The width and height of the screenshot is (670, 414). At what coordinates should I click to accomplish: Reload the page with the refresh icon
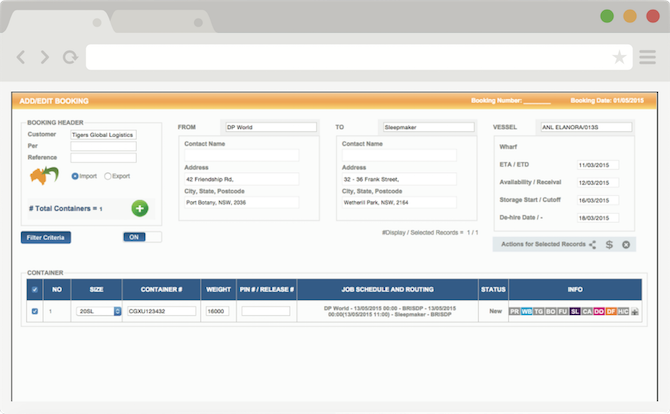coord(70,57)
